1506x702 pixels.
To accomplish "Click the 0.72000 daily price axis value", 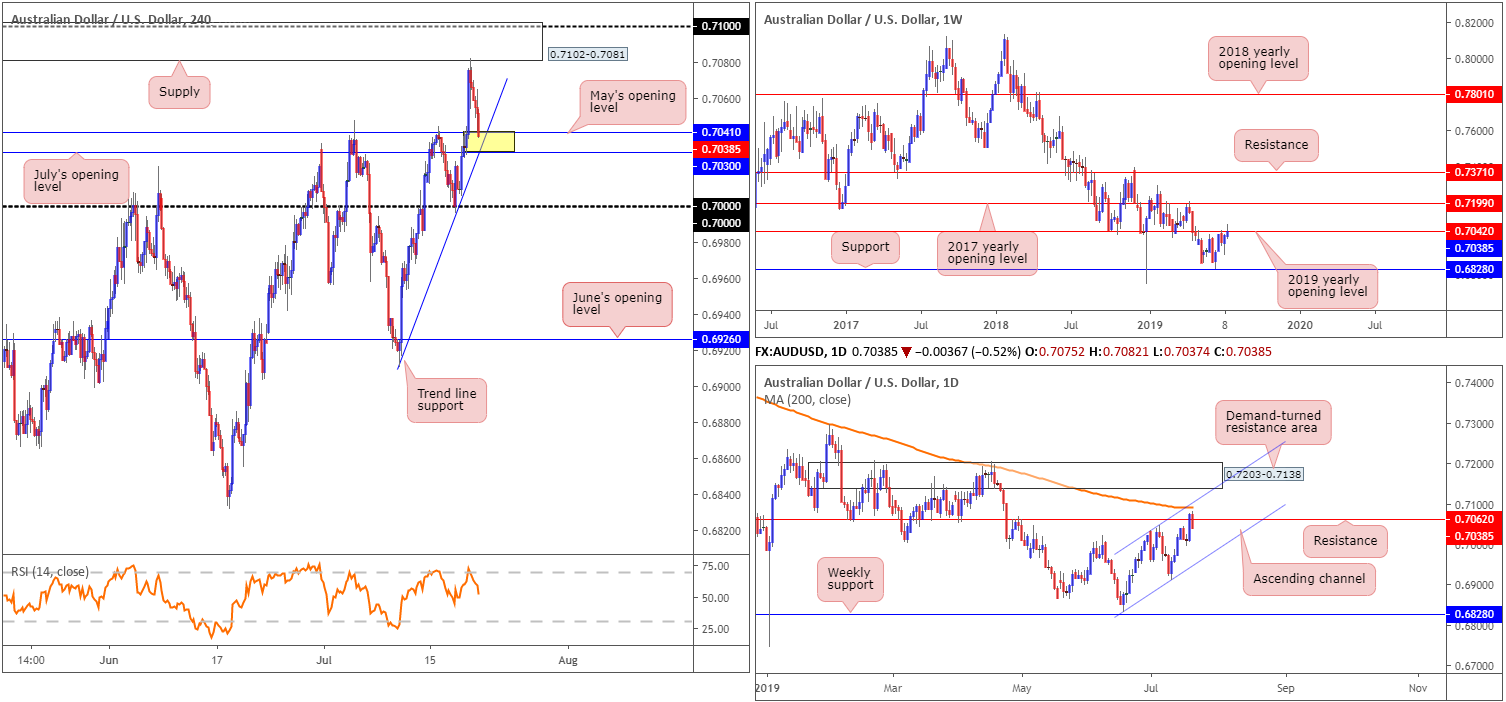I will click(1474, 464).
